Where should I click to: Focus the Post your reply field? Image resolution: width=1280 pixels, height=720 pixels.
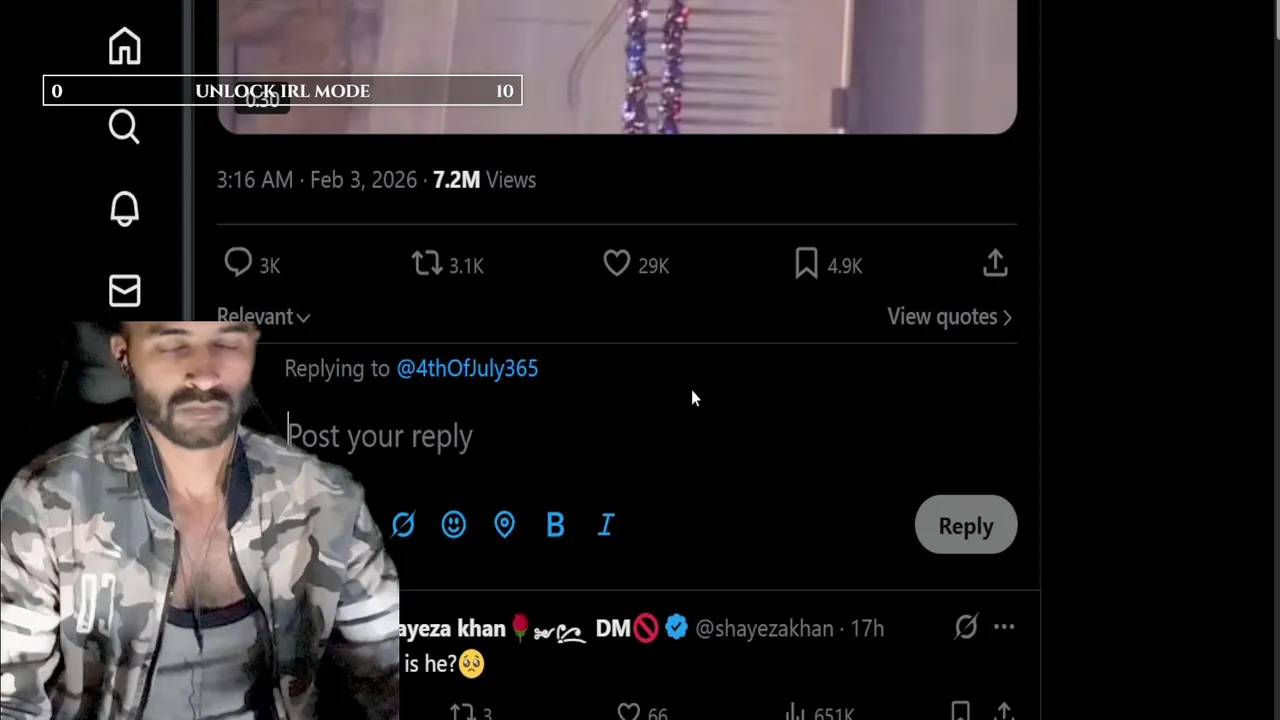(x=650, y=436)
